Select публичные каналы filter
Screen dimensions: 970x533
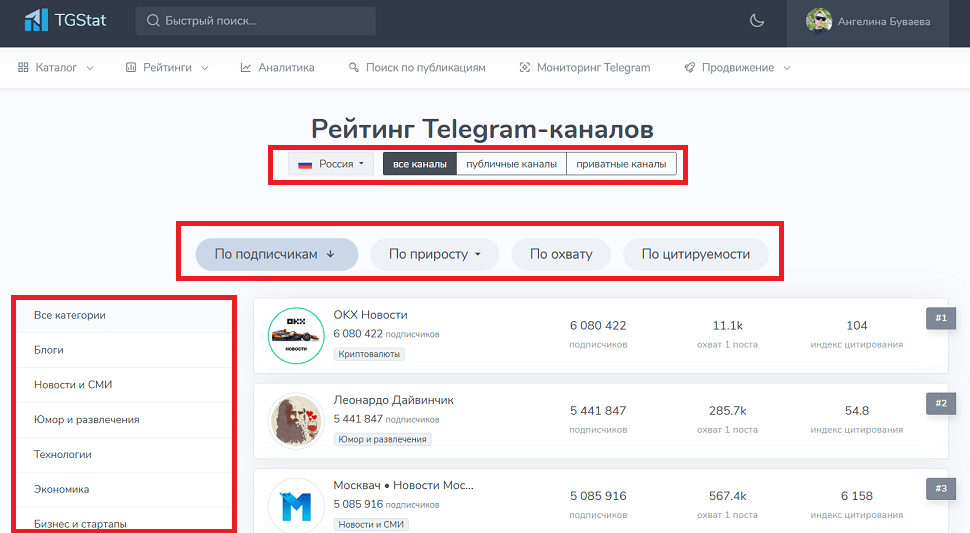click(511, 164)
